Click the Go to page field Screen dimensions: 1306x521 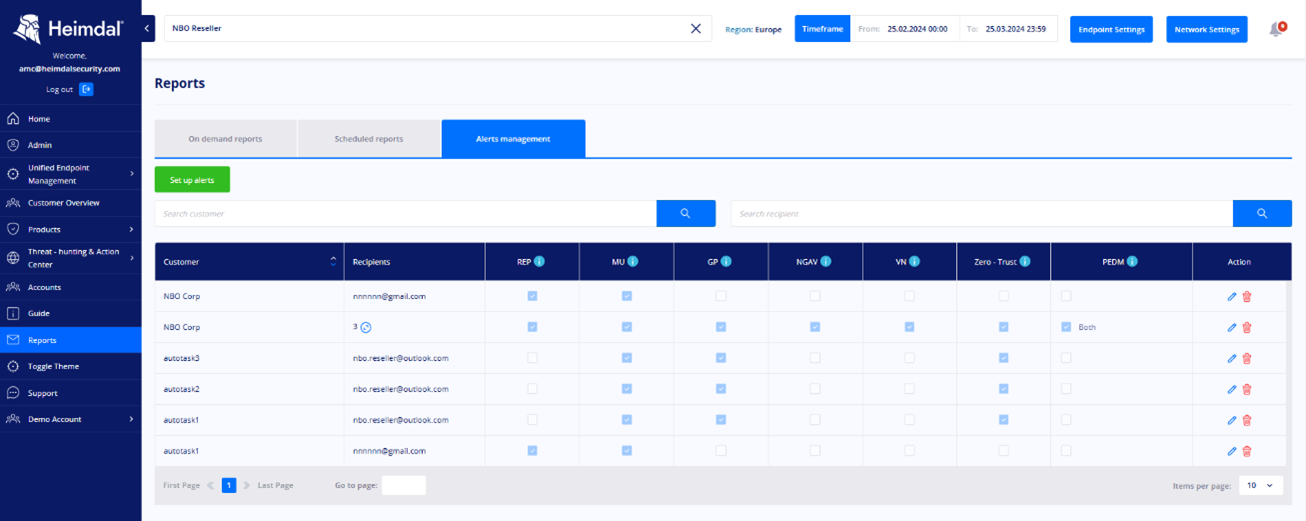point(404,485)
